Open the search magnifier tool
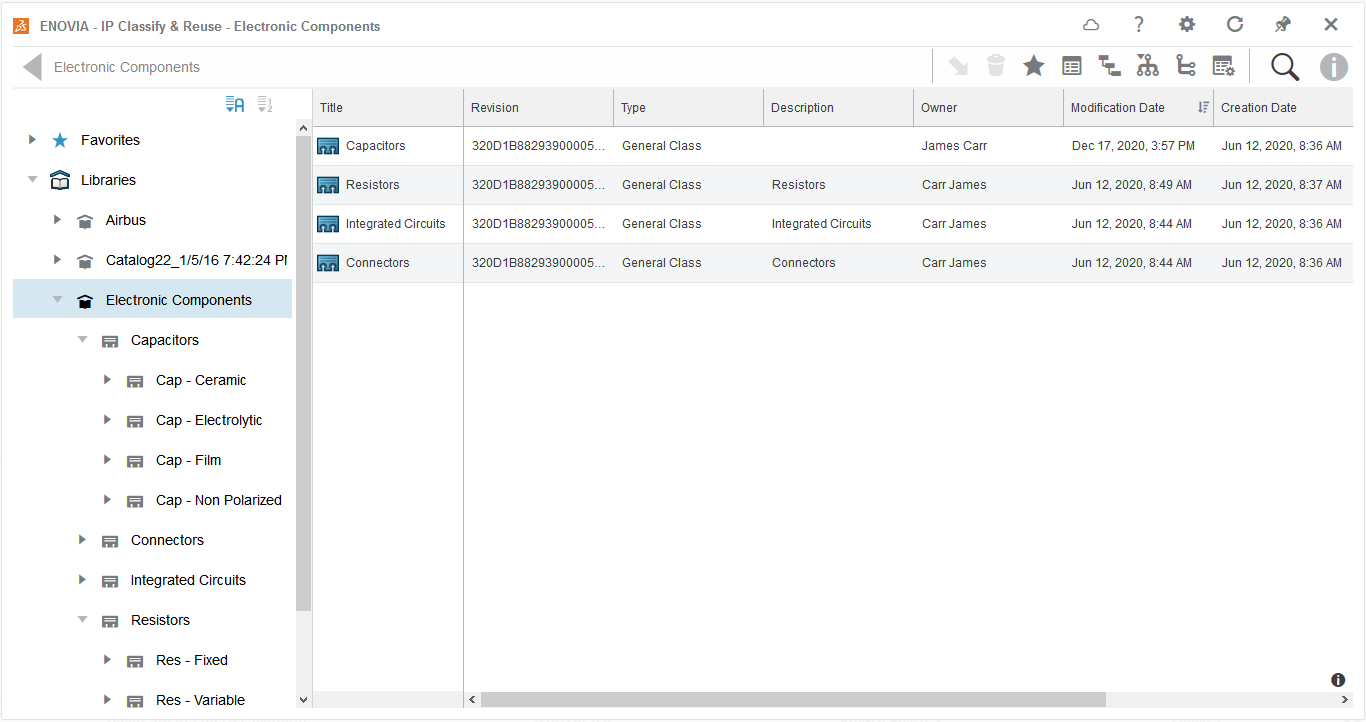 click(x=1284, y=67)
